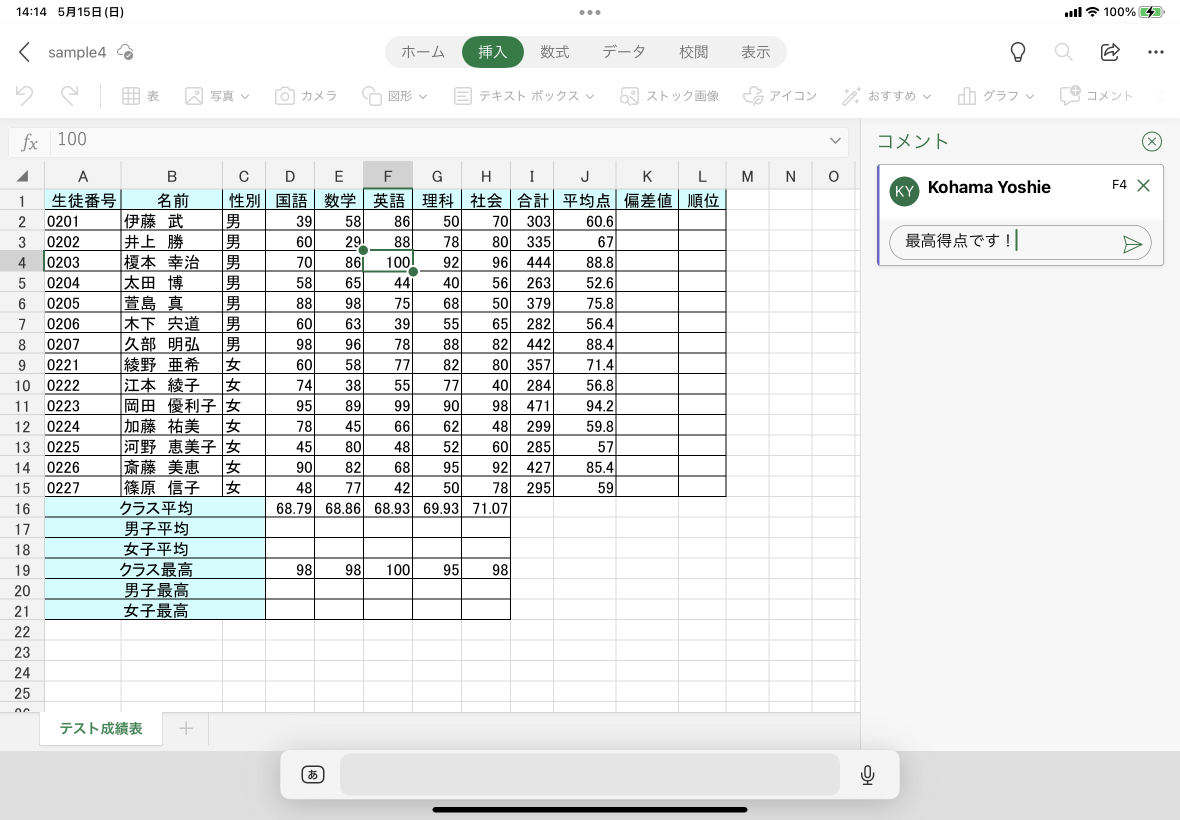This screenshot has width=1180, height=820.
Task: Click cell with total 471
Action: 532,405
